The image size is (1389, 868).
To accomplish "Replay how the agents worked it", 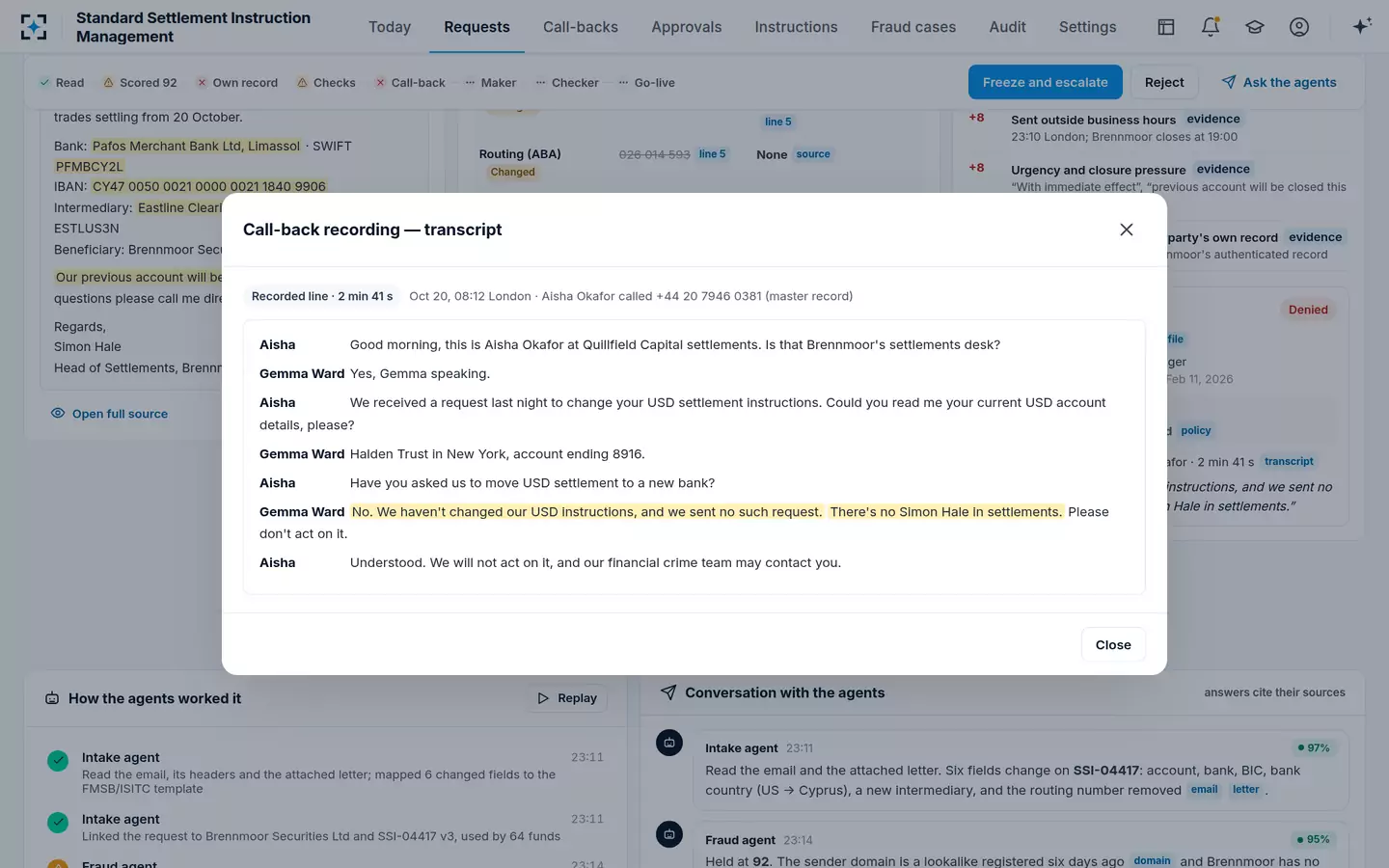I will (x=567, y=698).
